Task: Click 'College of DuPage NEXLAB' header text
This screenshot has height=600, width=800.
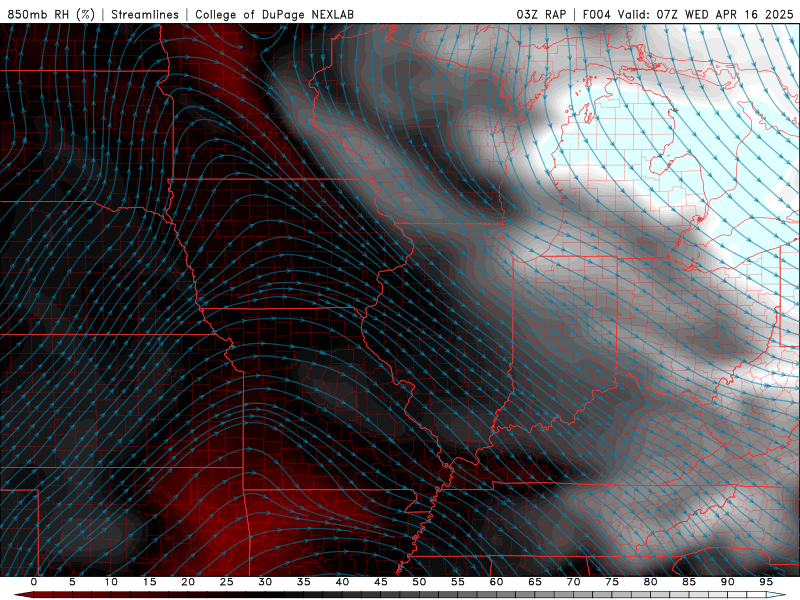Action: [274, 14]
